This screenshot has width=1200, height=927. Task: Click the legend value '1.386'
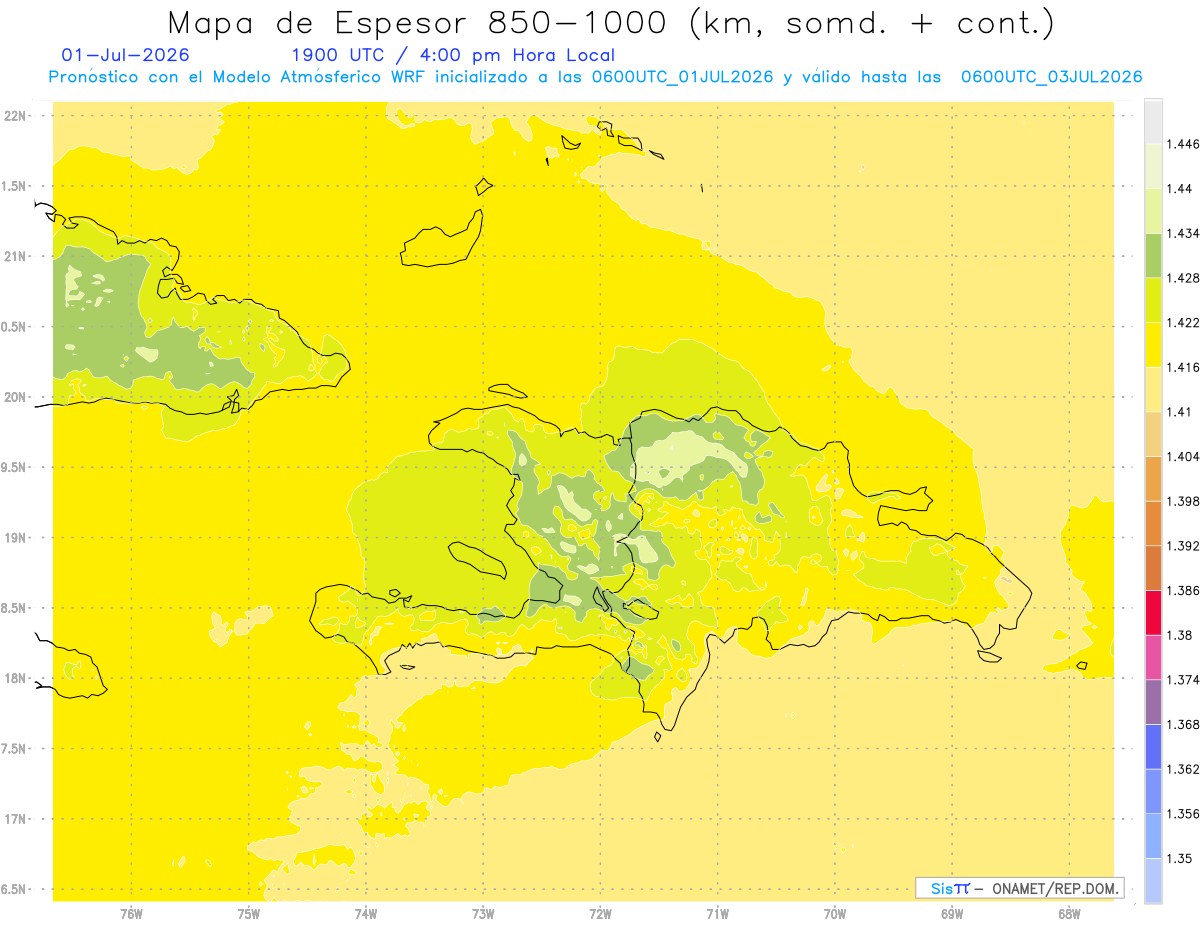click(1184, 590)
